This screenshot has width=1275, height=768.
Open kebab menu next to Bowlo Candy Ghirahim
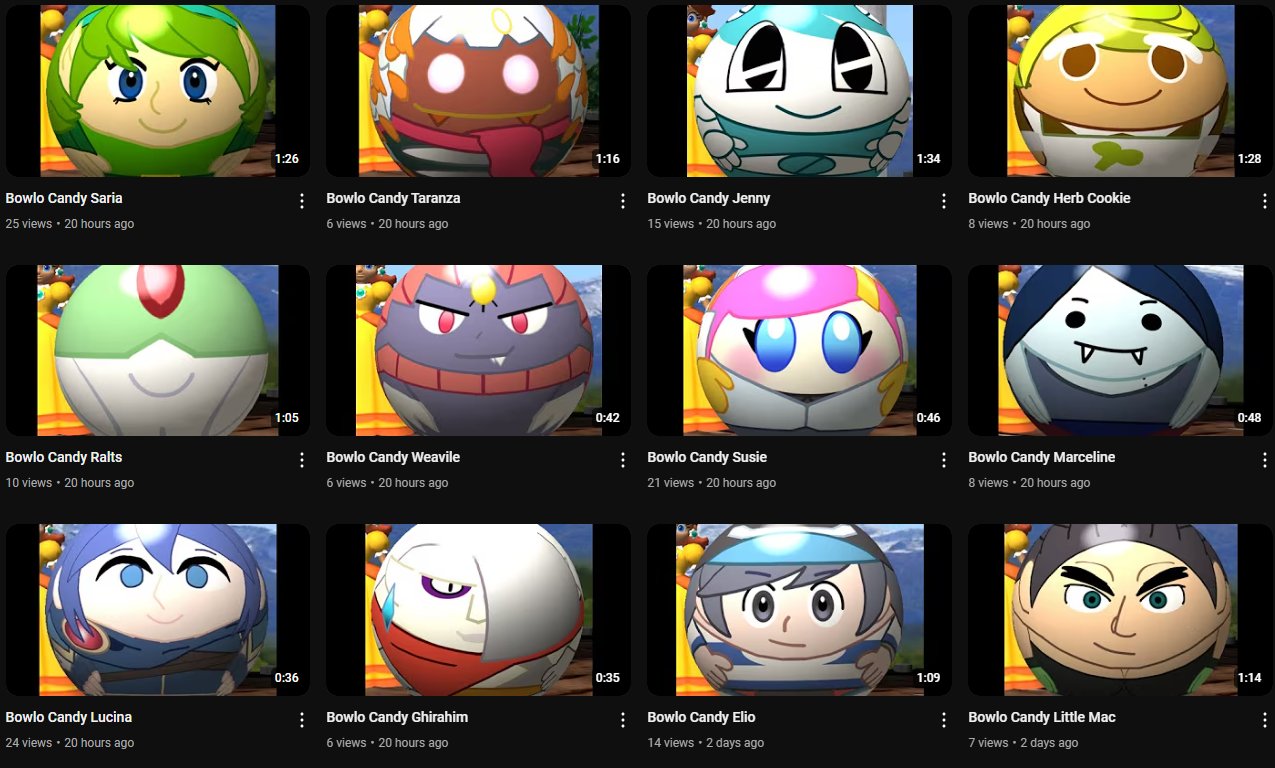coord(622,720)
